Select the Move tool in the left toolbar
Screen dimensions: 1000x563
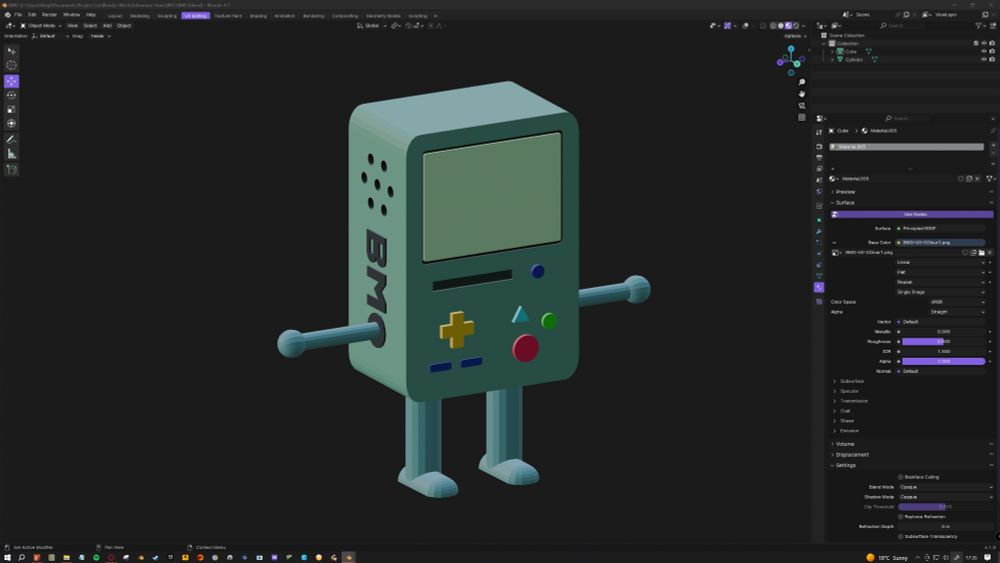pyautogui.click(x=12, y=81)
